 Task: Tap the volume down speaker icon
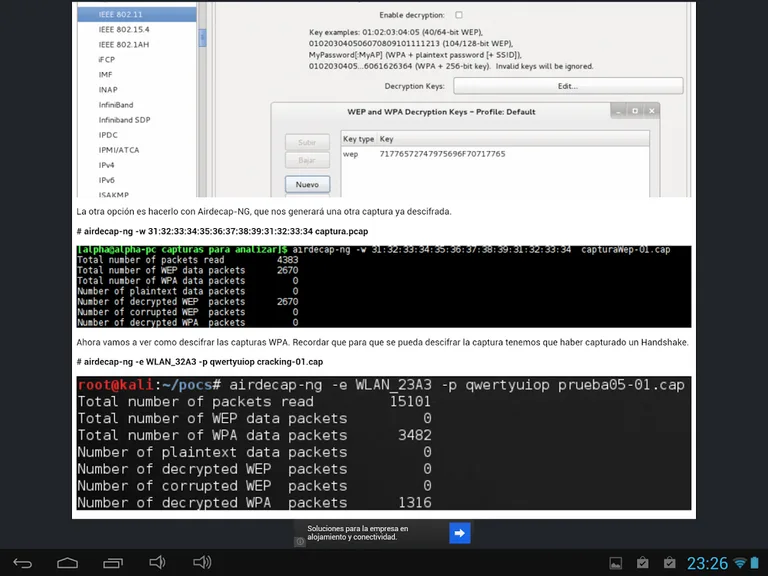(x=157, y=562)
